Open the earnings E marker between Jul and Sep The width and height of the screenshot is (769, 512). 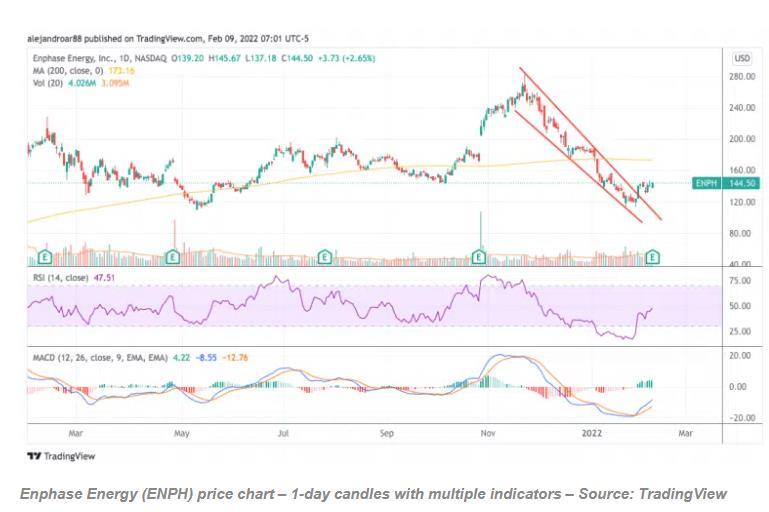[x=325, y=256]
